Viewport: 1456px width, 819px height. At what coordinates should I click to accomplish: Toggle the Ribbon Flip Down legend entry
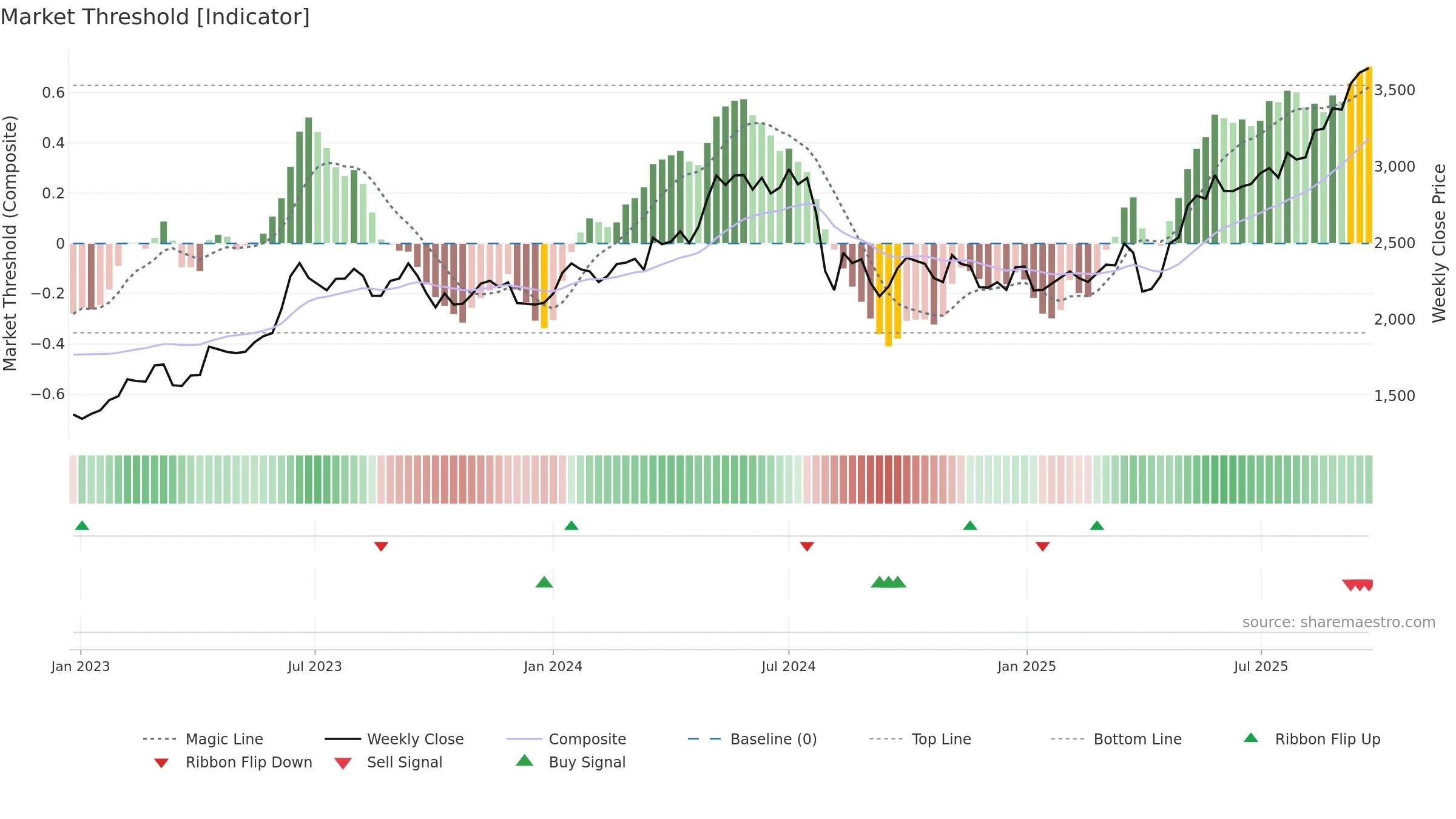click(x=234, y=762)
